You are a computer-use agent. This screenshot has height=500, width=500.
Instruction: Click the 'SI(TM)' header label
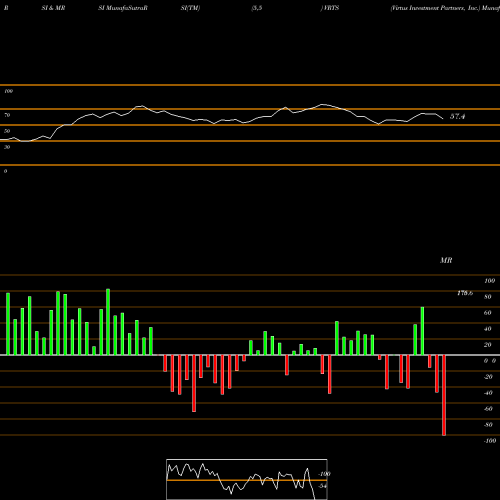point(190,8)
